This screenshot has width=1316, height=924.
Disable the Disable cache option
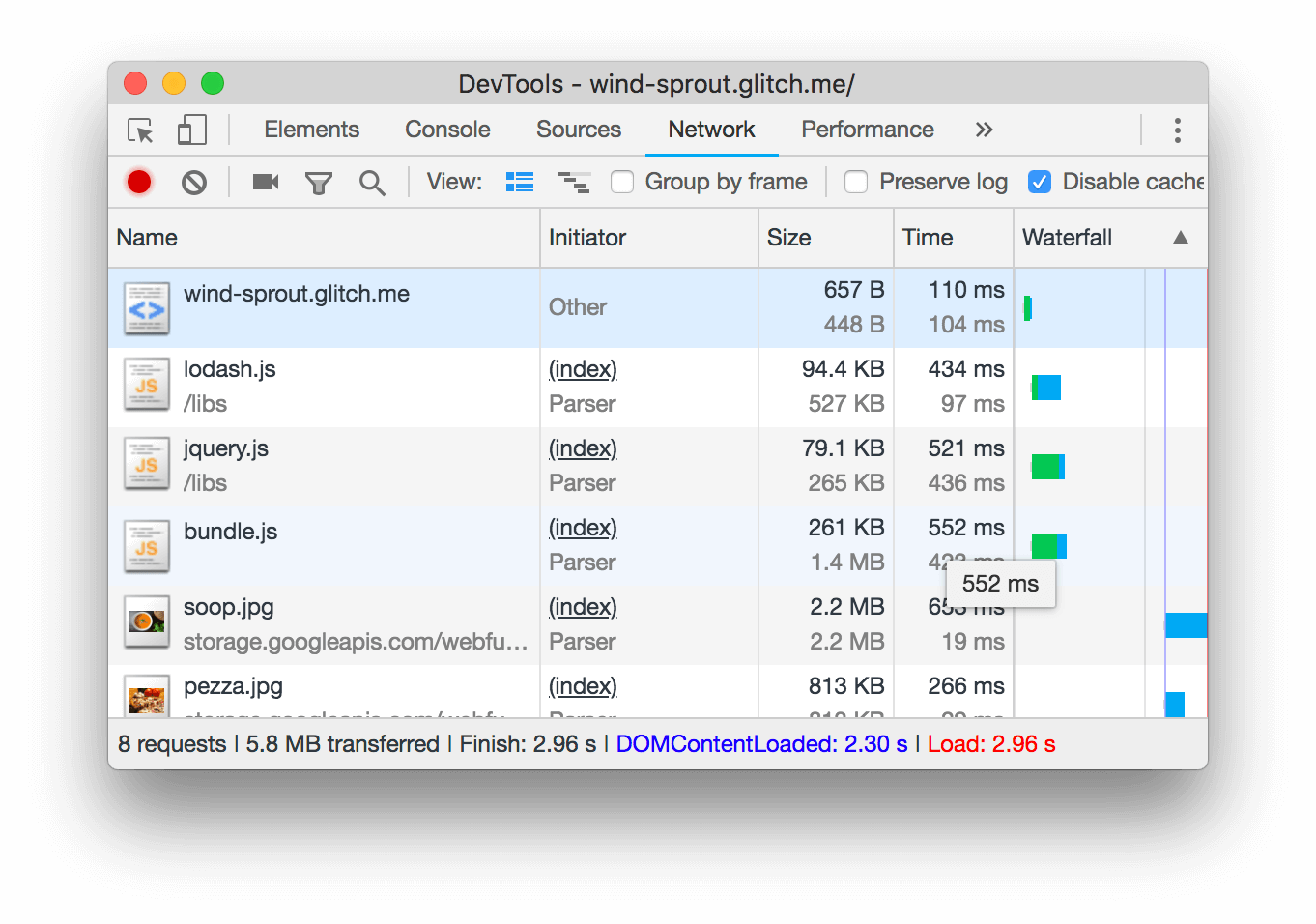pos(1040,182)
